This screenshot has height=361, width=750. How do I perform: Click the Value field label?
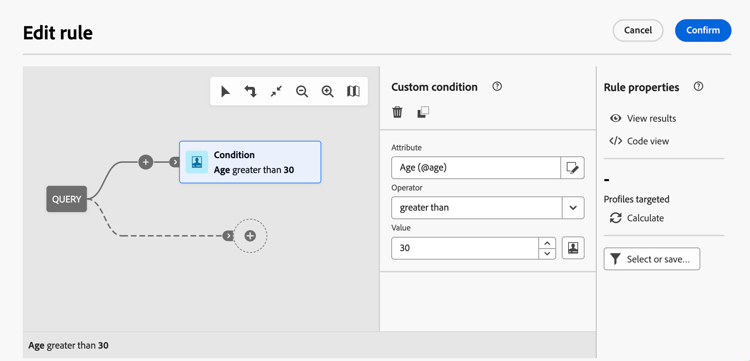point(401,228)
